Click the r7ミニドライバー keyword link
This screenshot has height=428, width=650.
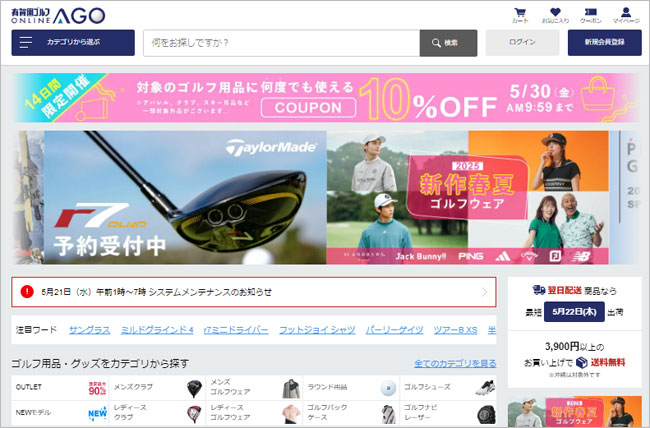pos(236,330)
